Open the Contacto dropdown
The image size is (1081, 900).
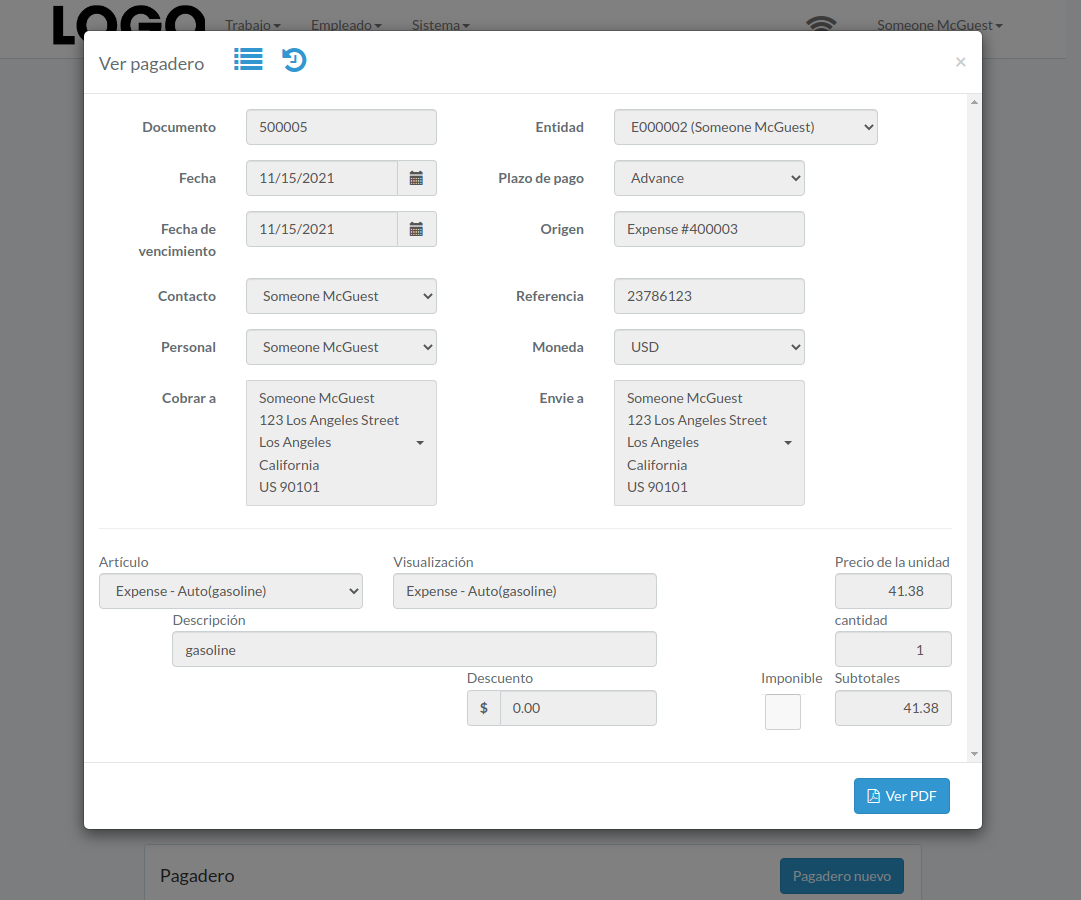tap(341, 296)
